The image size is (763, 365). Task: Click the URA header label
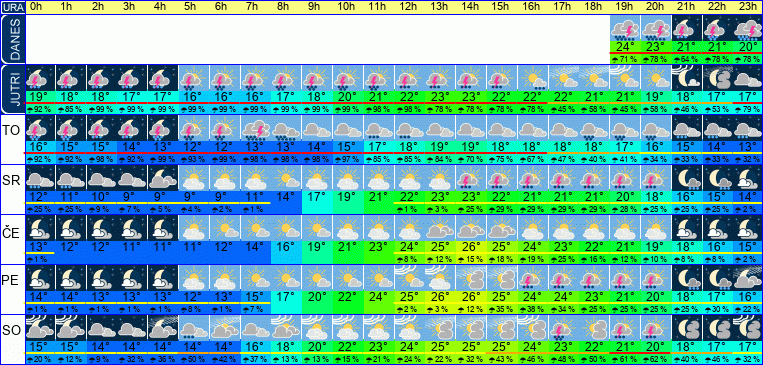(12, 7)
